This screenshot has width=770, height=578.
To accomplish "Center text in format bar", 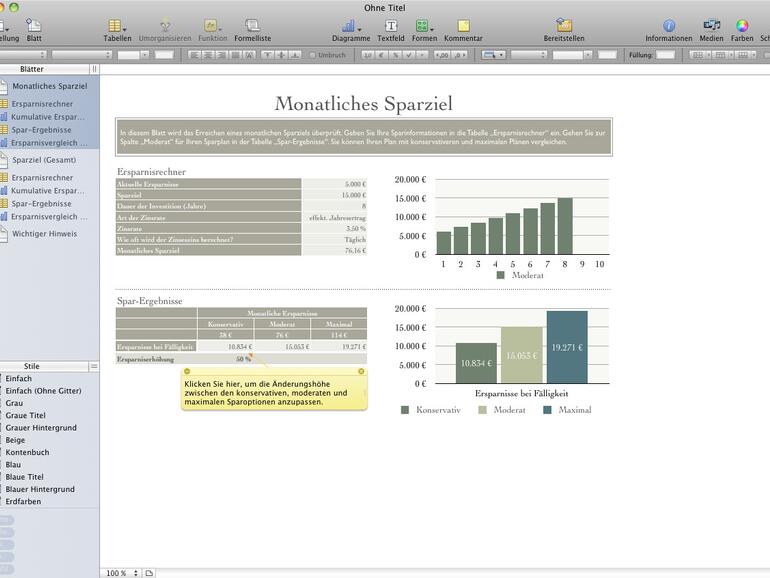I will pos(208,55).
